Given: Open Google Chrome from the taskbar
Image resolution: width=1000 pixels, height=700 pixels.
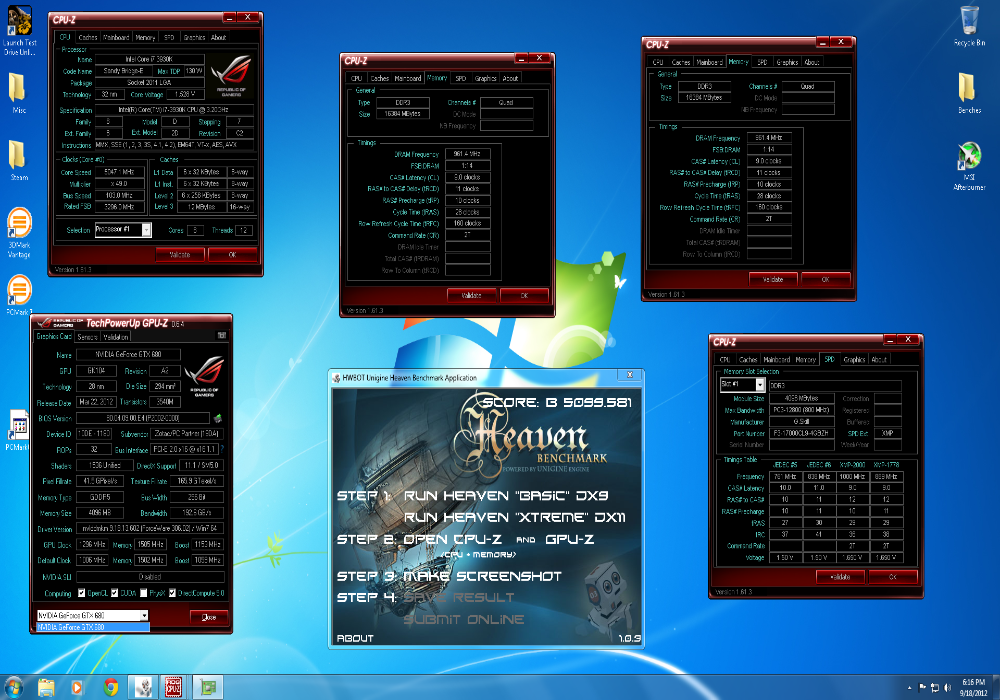Looking at the screenshot, I should pyautogui.click(x=111, y=687).
